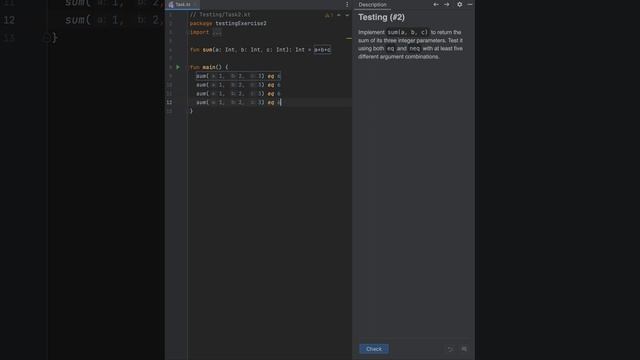The width and height of the screenshot is (640, 360).
Task: Open the Description panel gear settings
Action: tap(460, 4)
